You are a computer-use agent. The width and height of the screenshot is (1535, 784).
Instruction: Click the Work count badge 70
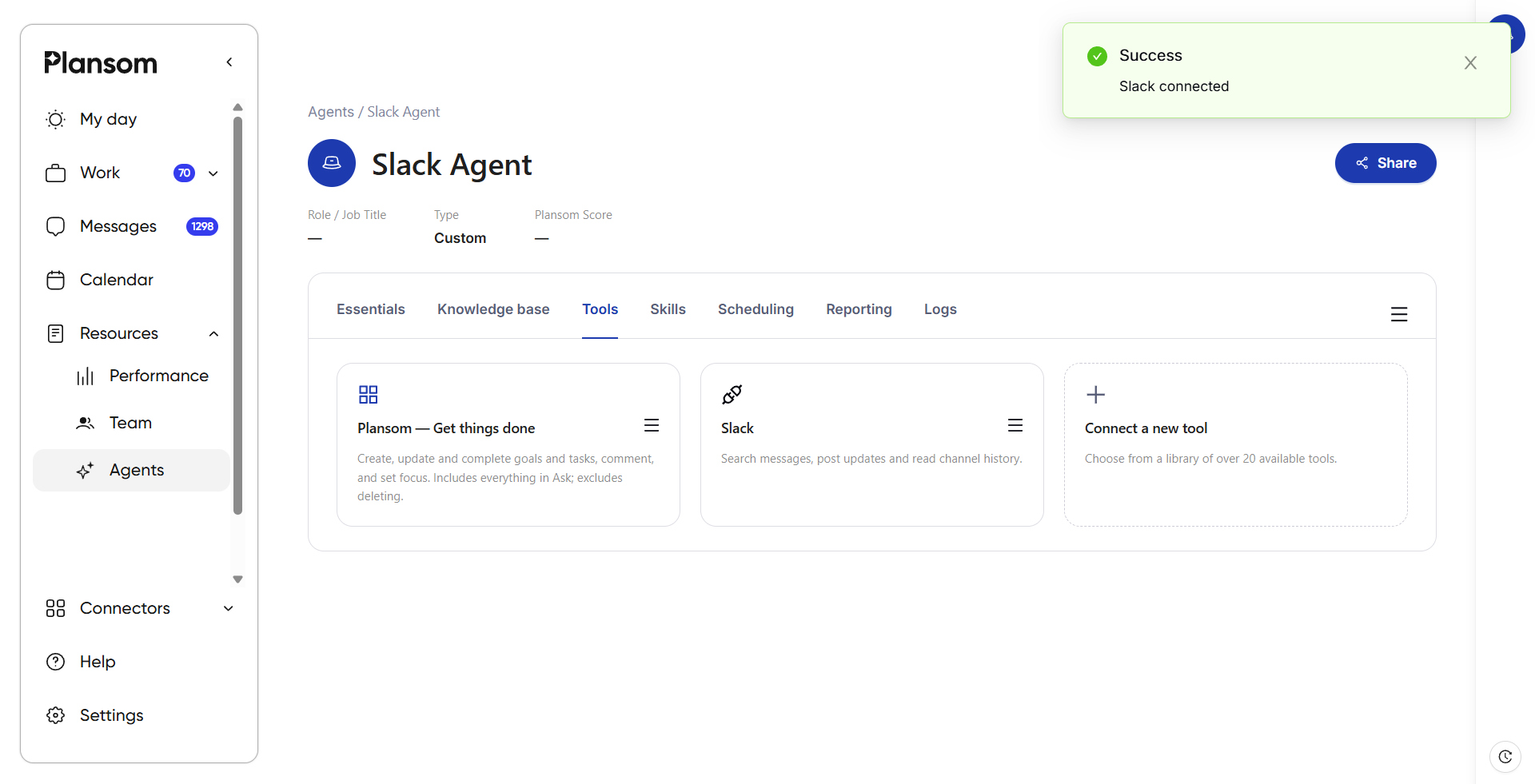tap(184, 173)
